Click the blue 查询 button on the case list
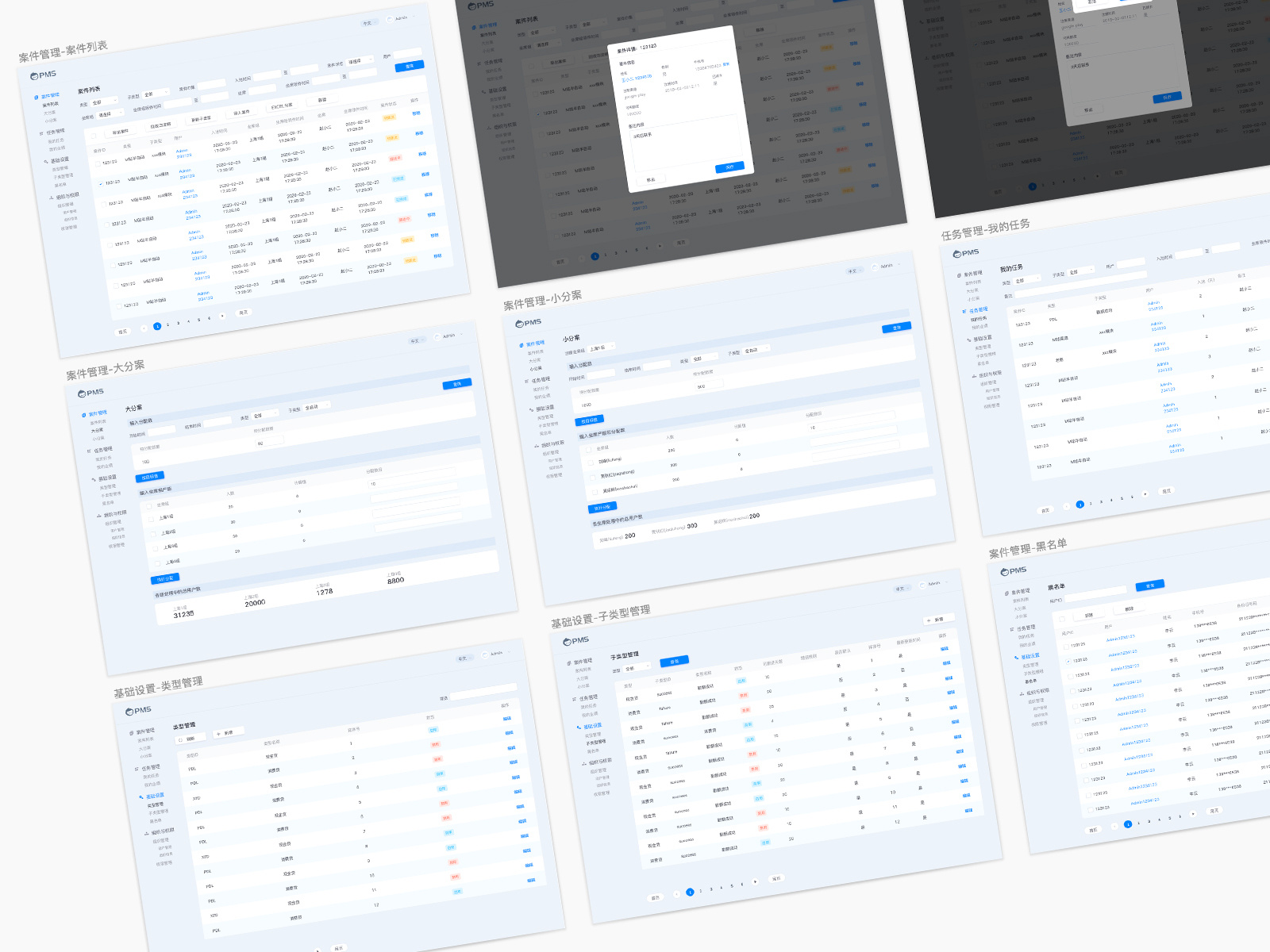Screen dimensions: 1270x952 click(410, 65)
